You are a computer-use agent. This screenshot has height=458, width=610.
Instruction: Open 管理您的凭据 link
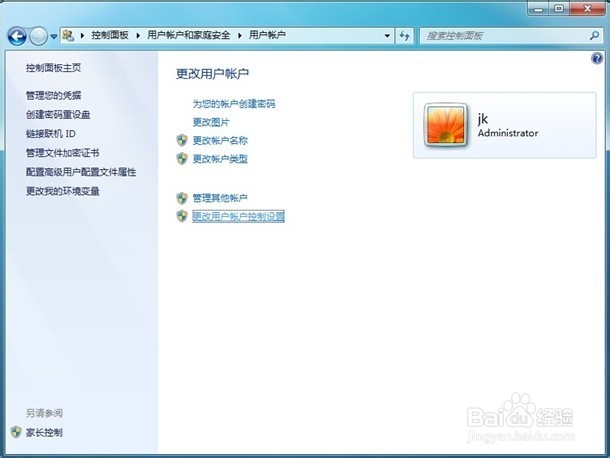[53, 95]
